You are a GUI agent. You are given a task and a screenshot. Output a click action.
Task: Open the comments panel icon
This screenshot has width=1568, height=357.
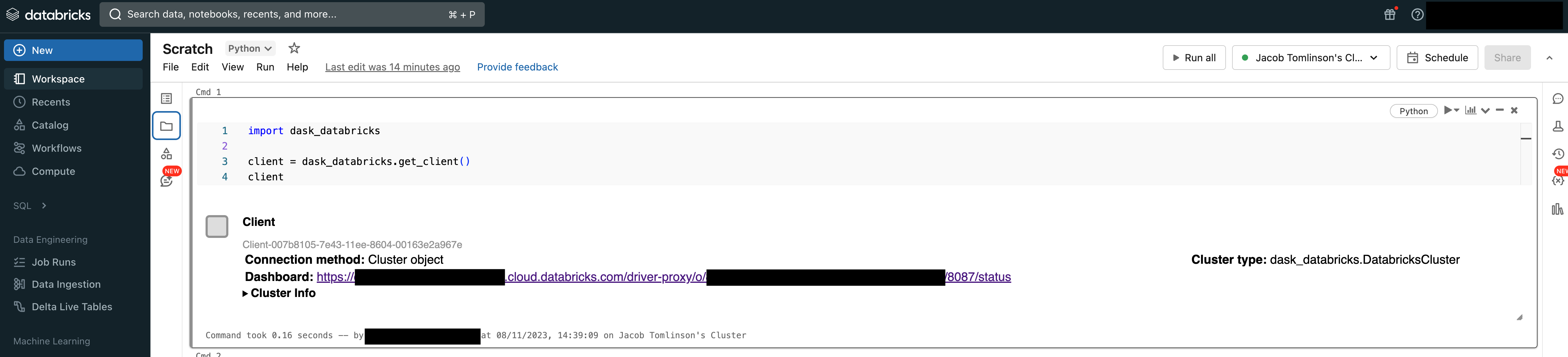coord(1558,98)
